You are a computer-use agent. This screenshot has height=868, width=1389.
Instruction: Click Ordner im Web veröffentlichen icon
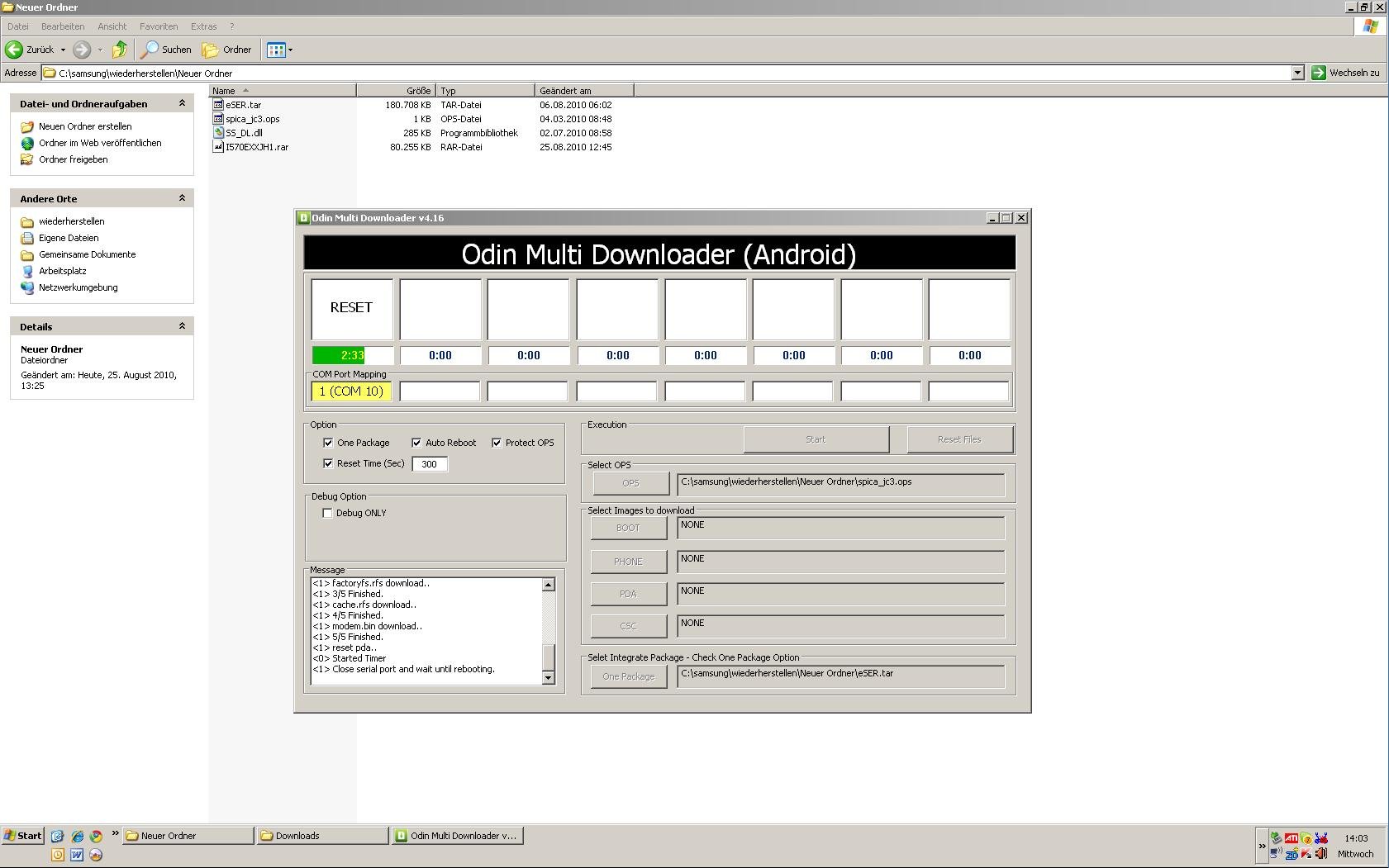27,143
